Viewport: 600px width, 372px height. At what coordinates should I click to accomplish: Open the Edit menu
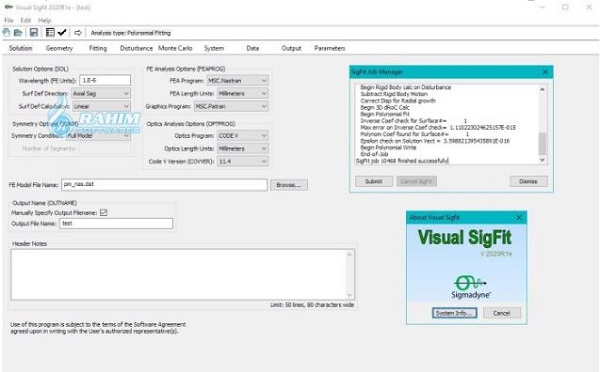26,20
